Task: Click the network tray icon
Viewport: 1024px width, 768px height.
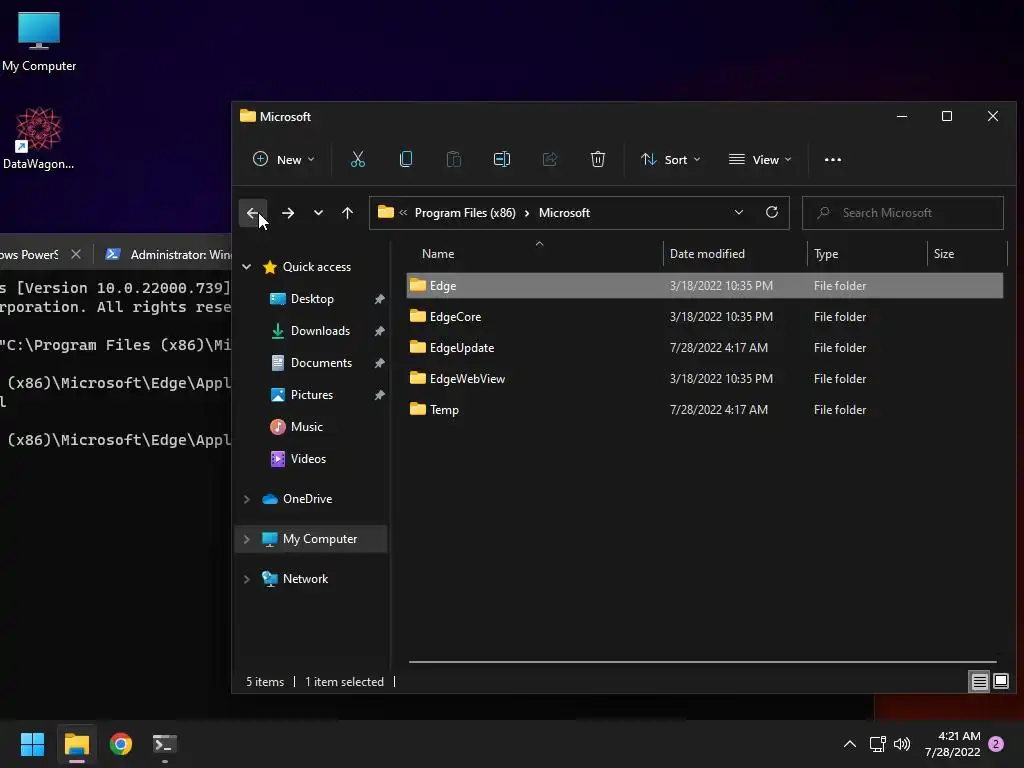Action: (x=878, y=744)
